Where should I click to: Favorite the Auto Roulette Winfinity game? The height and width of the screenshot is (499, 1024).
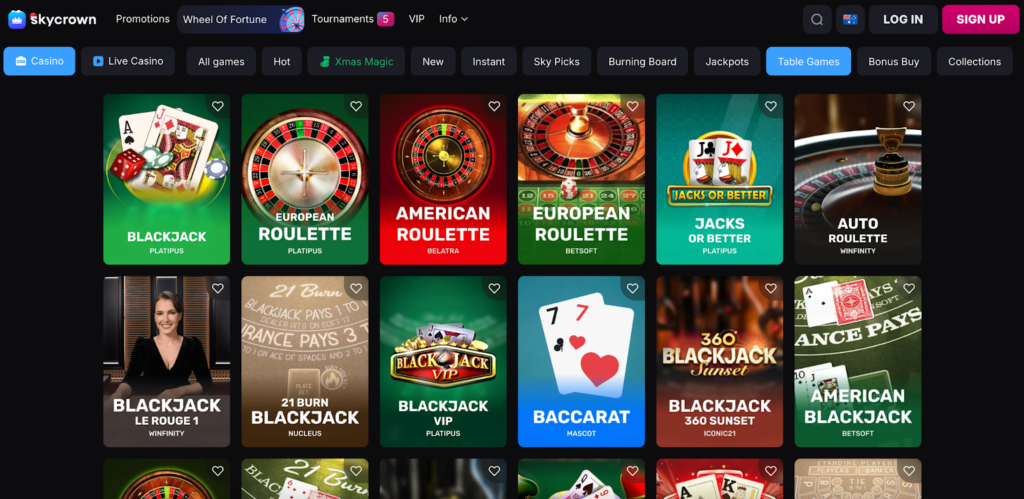click(909, 106)
